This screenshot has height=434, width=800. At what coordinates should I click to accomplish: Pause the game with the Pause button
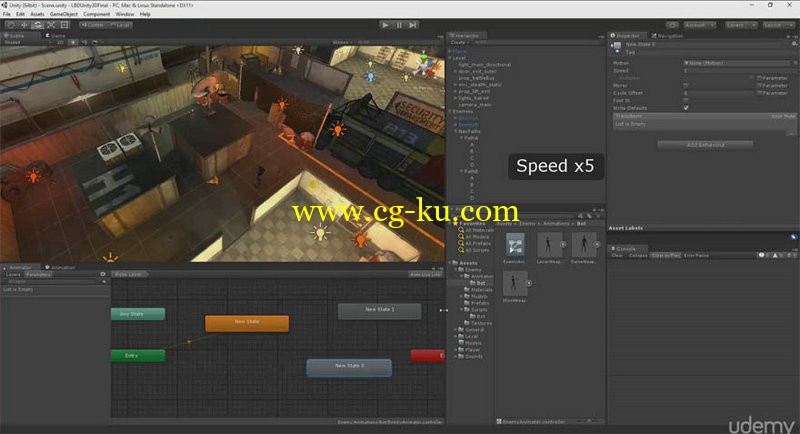coord(399,24)
